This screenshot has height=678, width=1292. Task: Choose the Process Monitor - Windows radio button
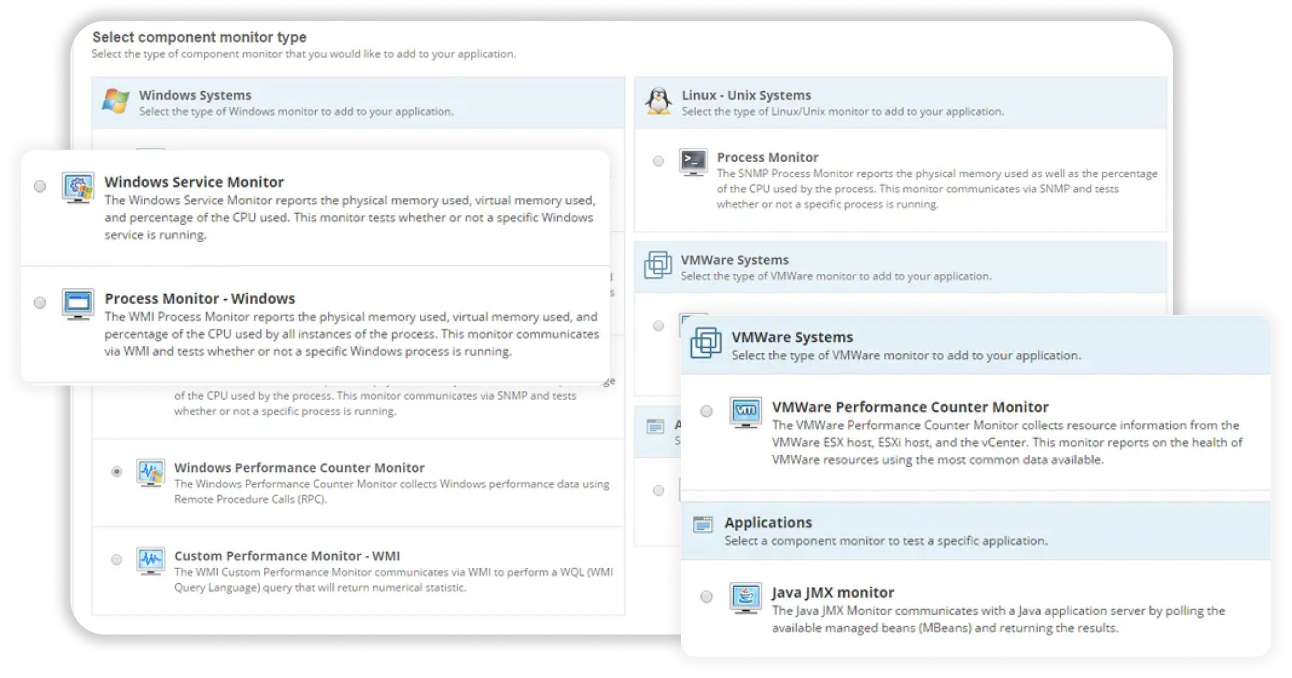pyautogui.click(x=40, y=303)
